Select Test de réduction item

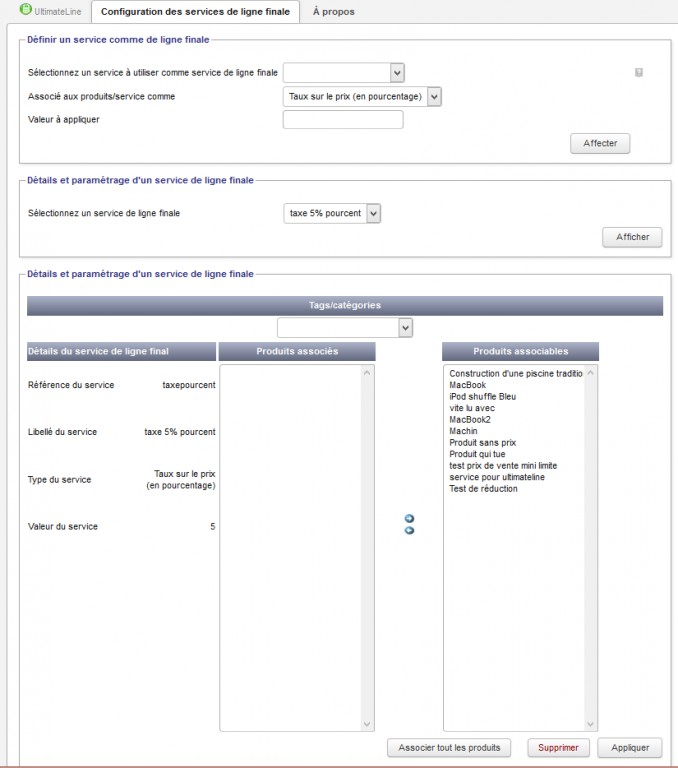click(484, 489)
